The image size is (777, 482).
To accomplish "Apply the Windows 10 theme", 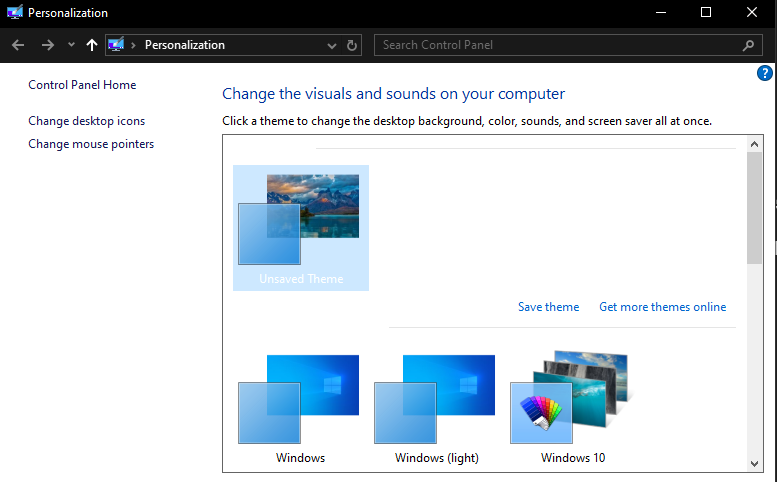I will click(x=572, y=407).
